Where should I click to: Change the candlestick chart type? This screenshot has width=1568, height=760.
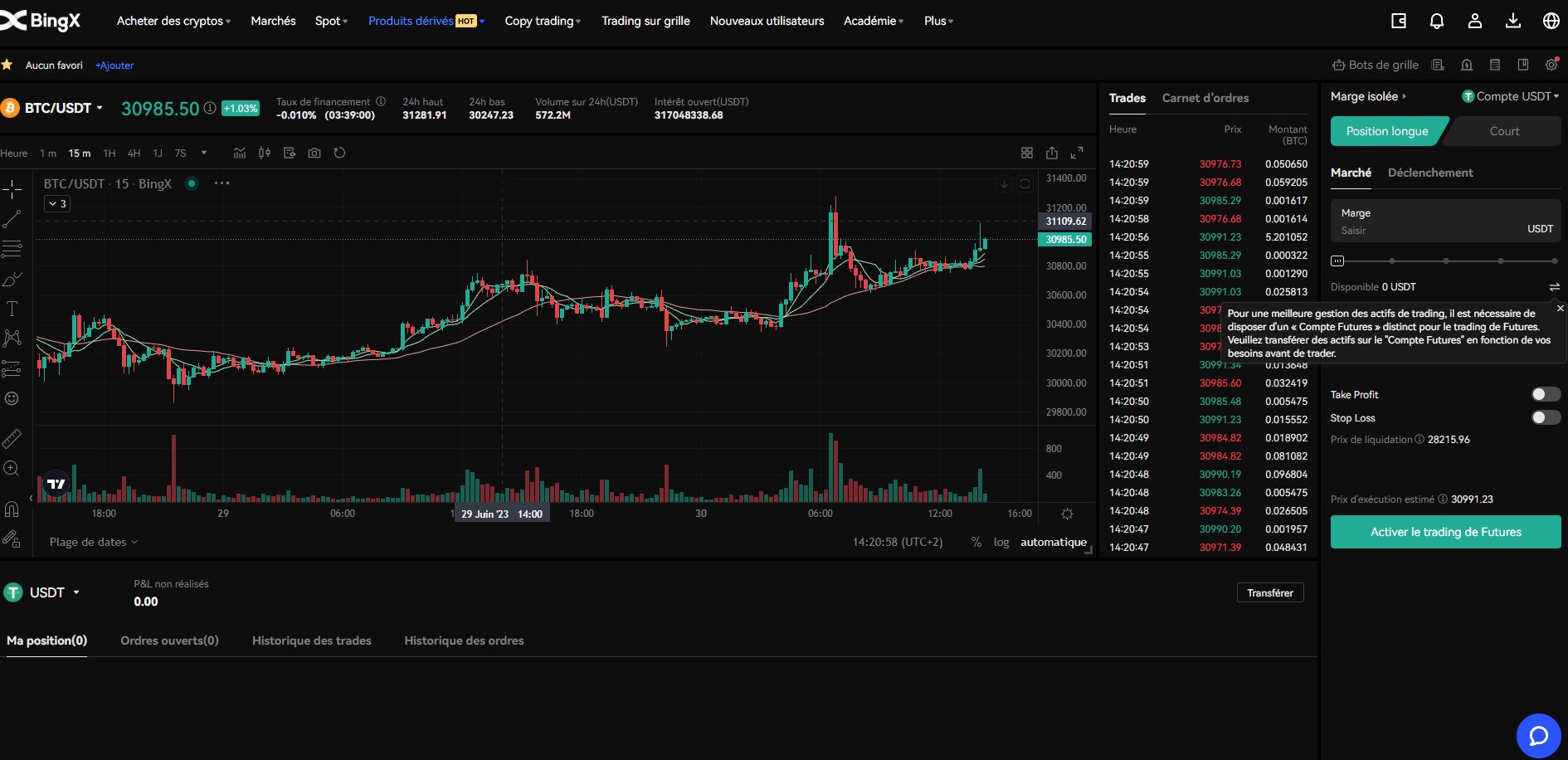tap(265, 153)
